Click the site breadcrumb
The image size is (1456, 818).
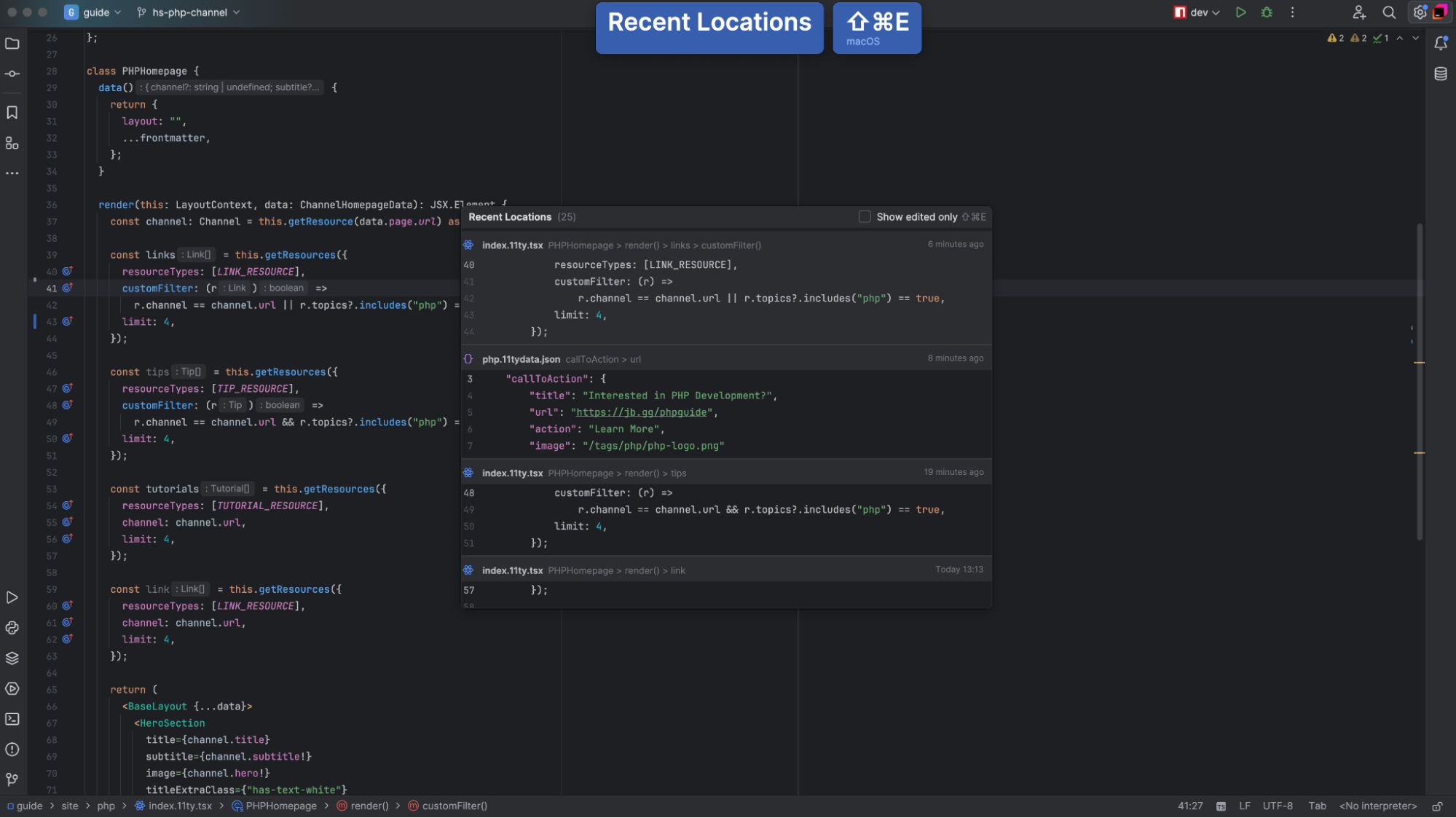point(70,806)
